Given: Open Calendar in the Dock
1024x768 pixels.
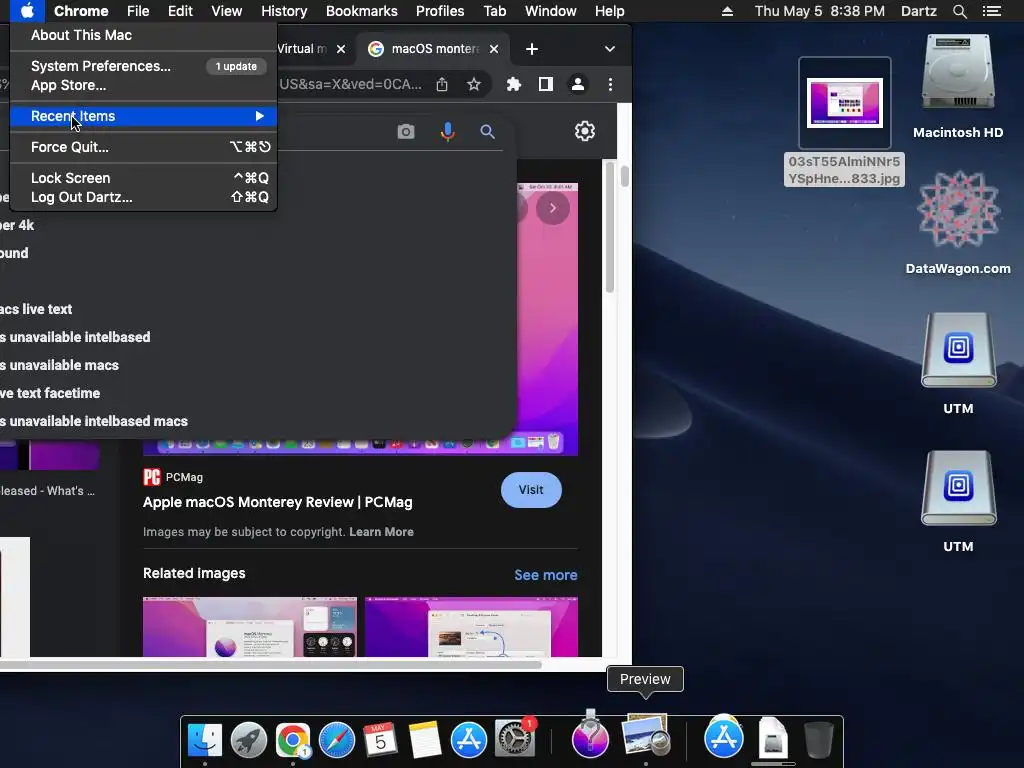Looking at the screenshot, I should (x=380, y=740).
